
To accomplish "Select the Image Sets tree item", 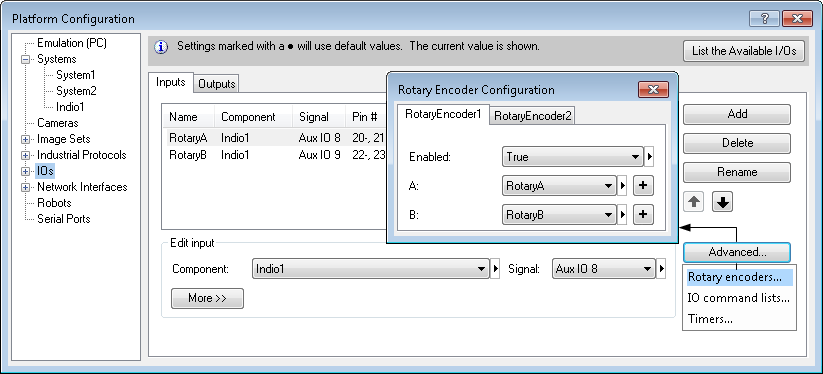I will pos(64,140).
